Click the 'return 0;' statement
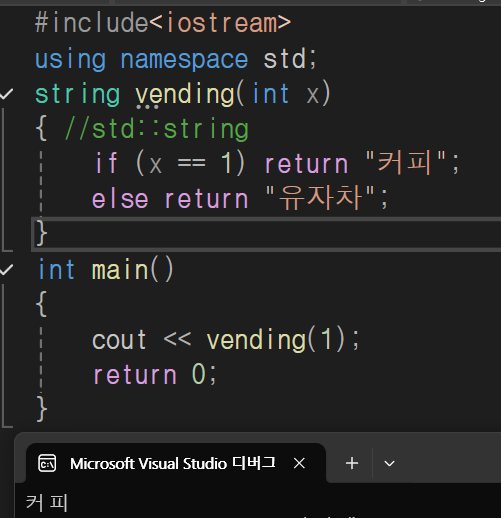 [155, 375]
